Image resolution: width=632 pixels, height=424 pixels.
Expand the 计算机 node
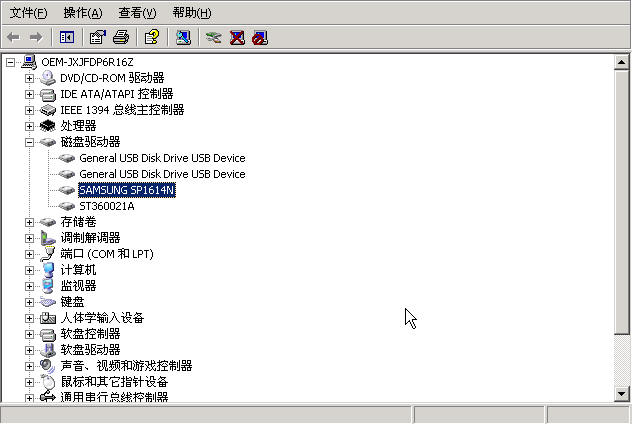(x=29, y=270)
